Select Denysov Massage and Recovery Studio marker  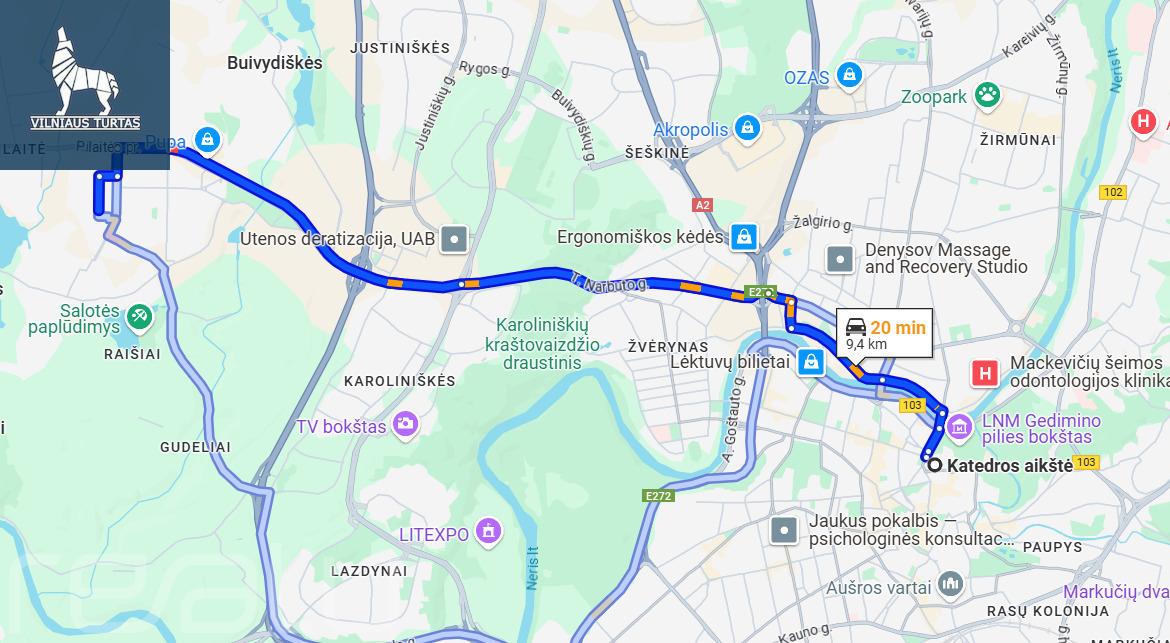pyautogui.click(x=840, y=260)
